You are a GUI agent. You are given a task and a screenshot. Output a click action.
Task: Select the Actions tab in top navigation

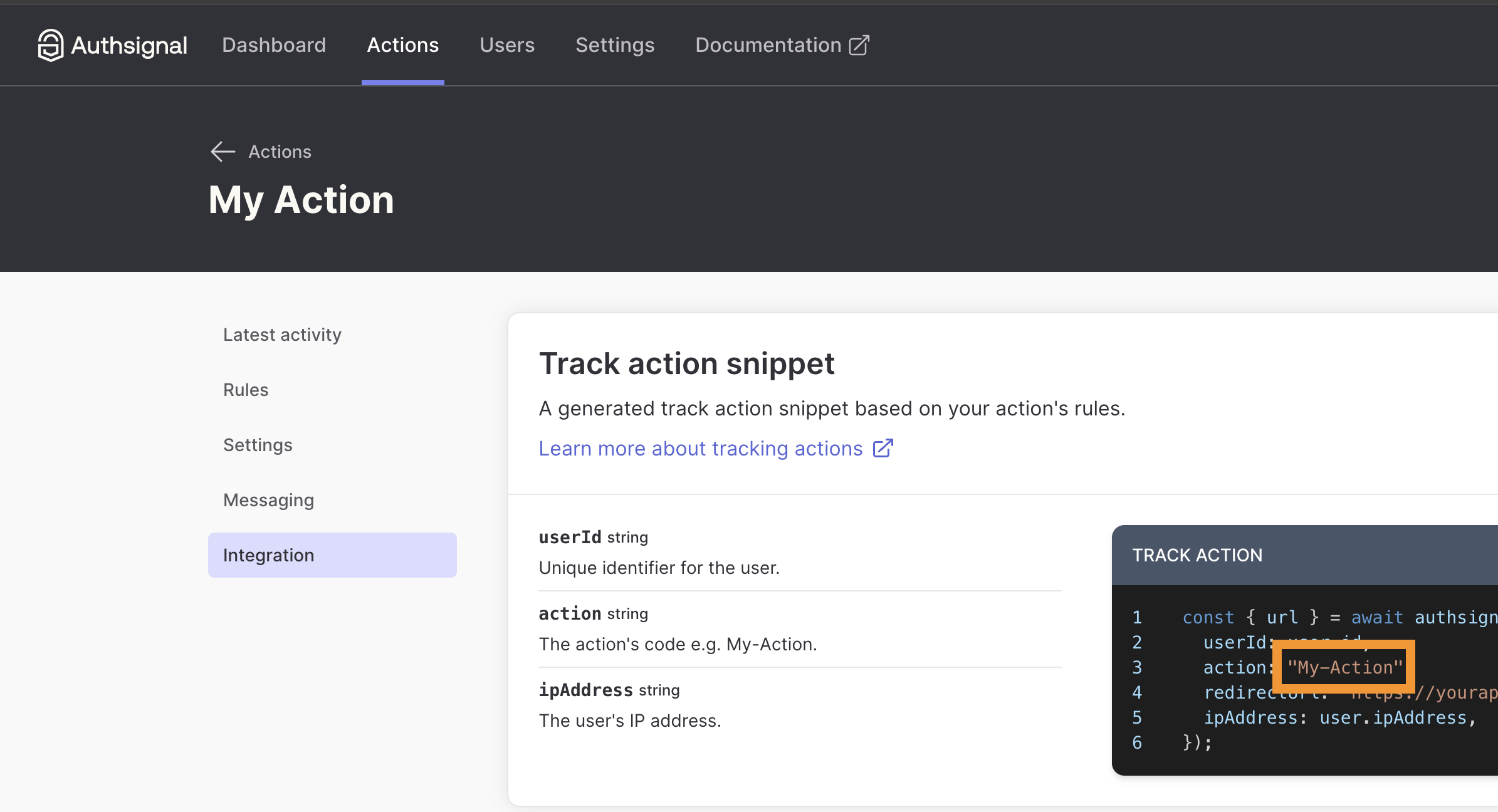click(x=403, y=45)
